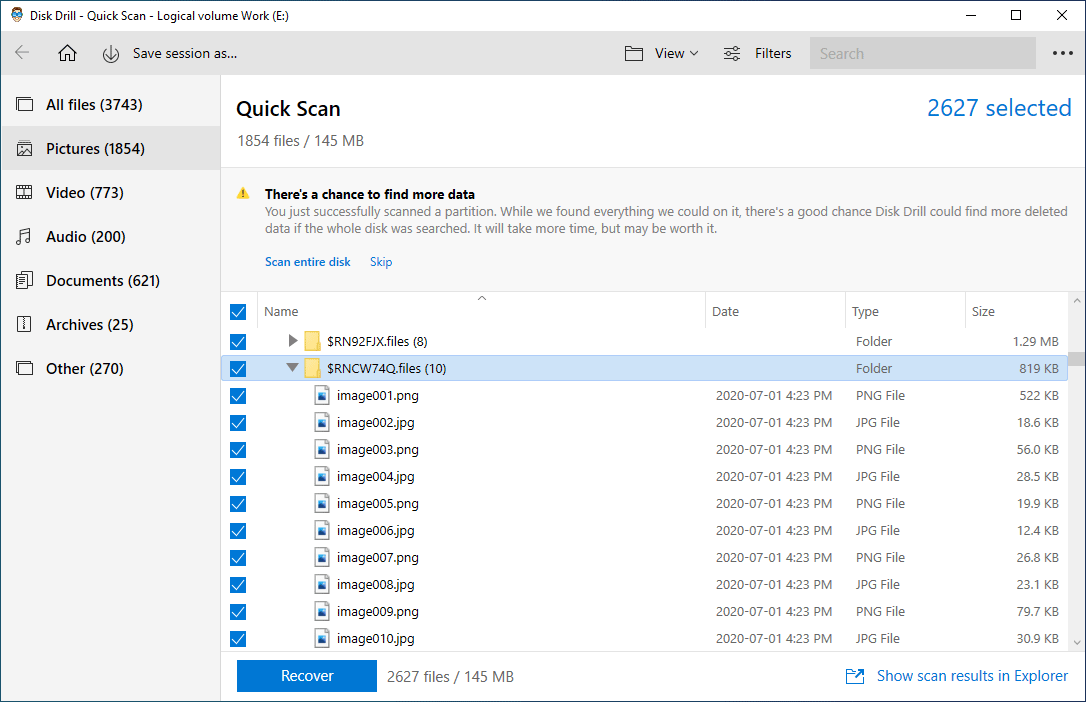The width and height of the screenshot is (1086, 702).
Task: Open the Home screen icon
Action: pyautogui.click(x=67, y=53)
